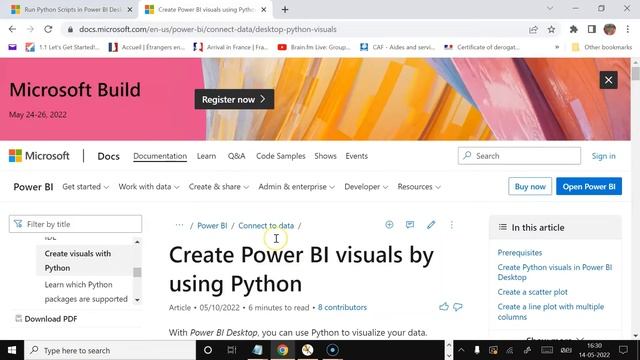640x360 pixels.
Task: Click the Connect to data breadcrumb link
Action: pyautogui.click(x=266, y=225)
